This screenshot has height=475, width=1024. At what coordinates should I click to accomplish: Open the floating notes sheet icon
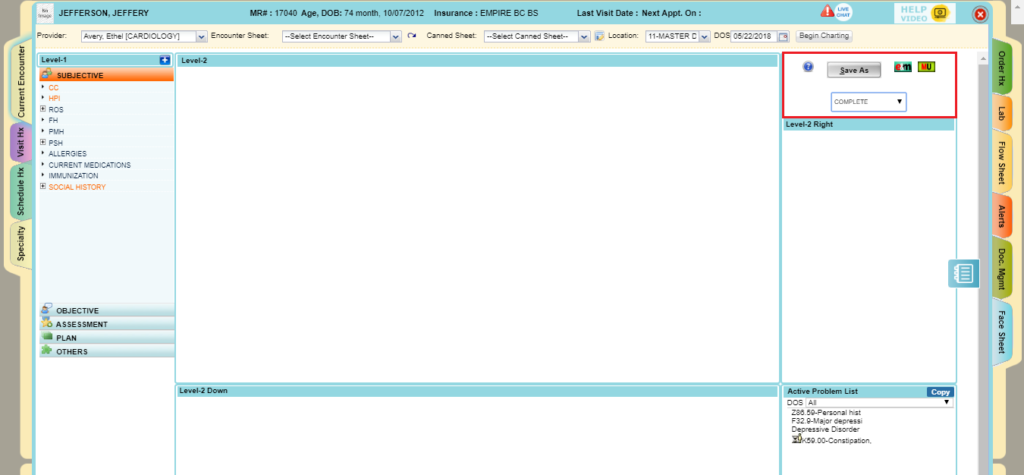point(962,274)
